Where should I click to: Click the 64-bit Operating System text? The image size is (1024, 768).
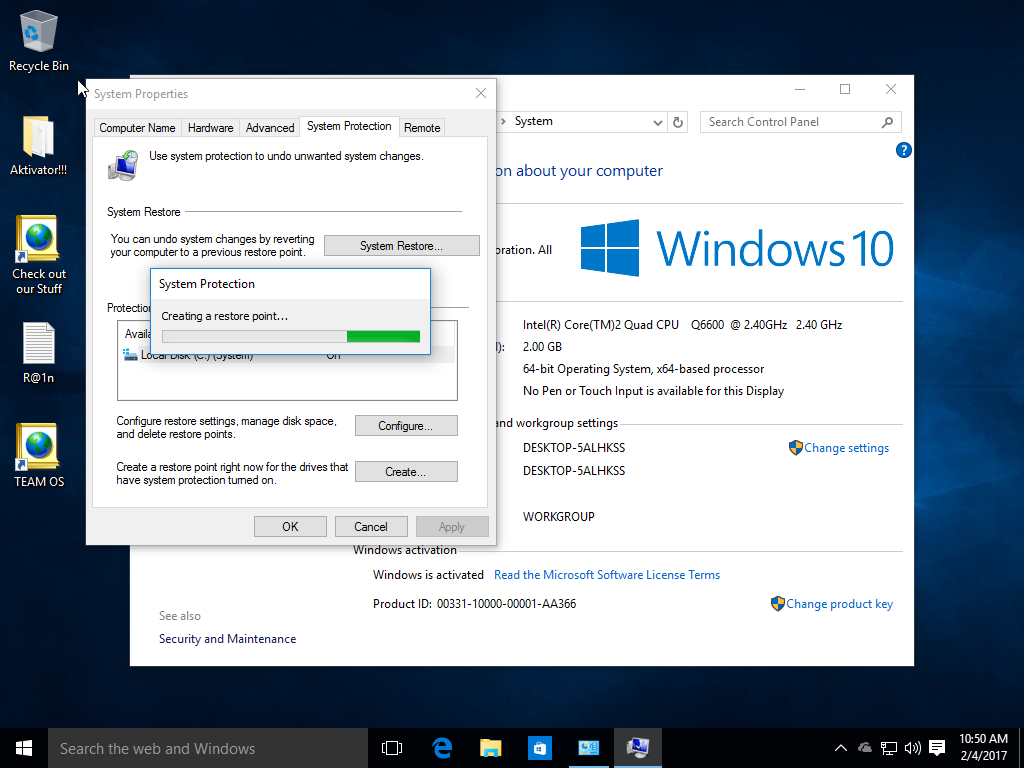pos(643,369)
